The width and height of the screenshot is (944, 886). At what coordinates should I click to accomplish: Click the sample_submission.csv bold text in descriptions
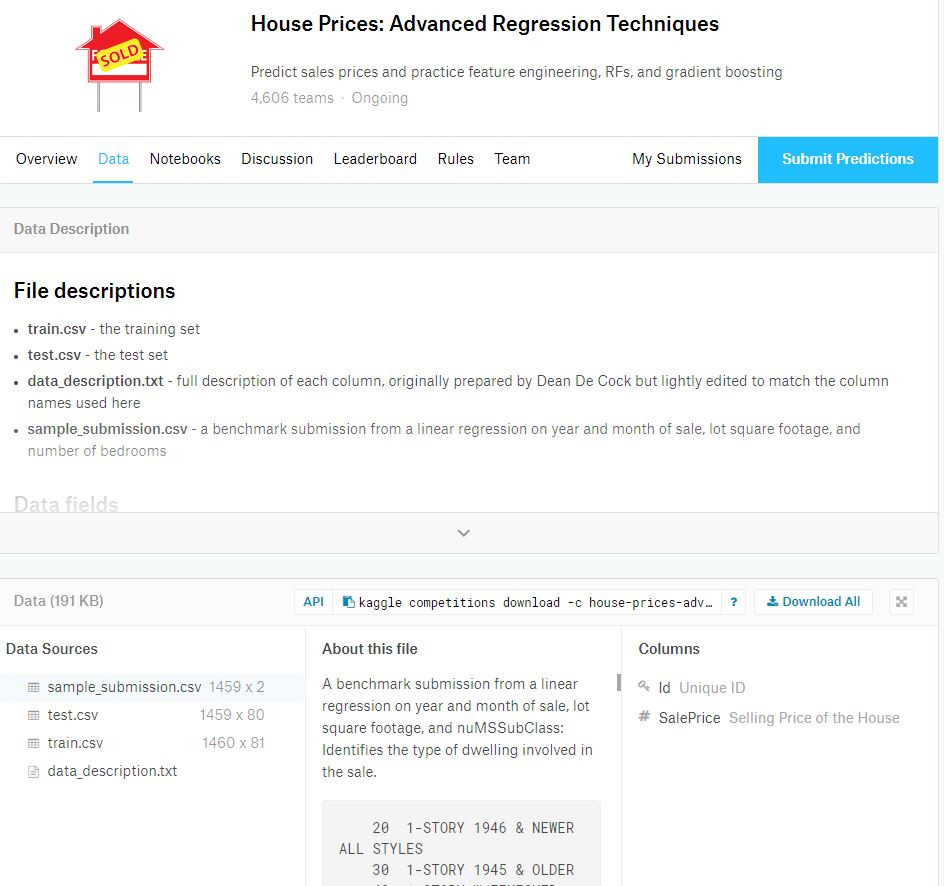click(x=107, y=429)
